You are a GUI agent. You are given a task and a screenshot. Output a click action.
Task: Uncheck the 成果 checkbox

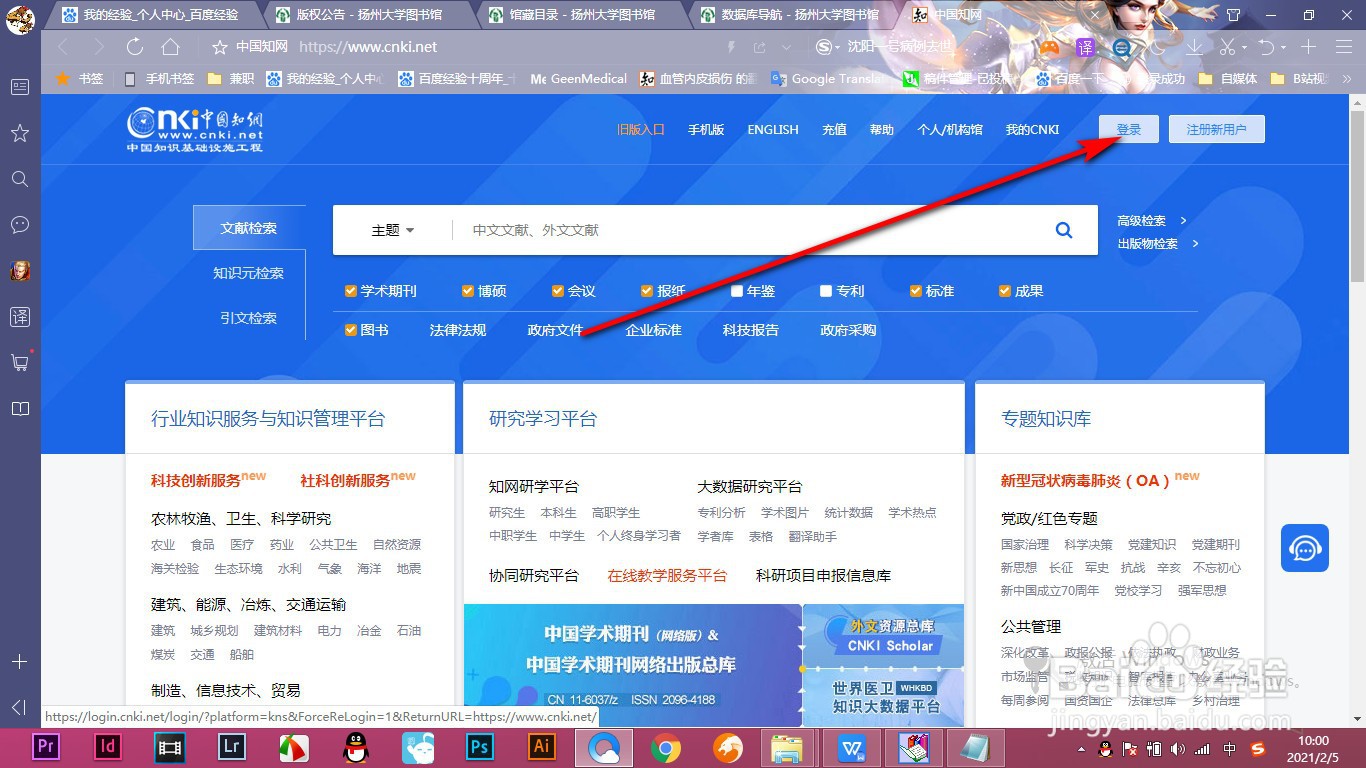[1005, 291]
